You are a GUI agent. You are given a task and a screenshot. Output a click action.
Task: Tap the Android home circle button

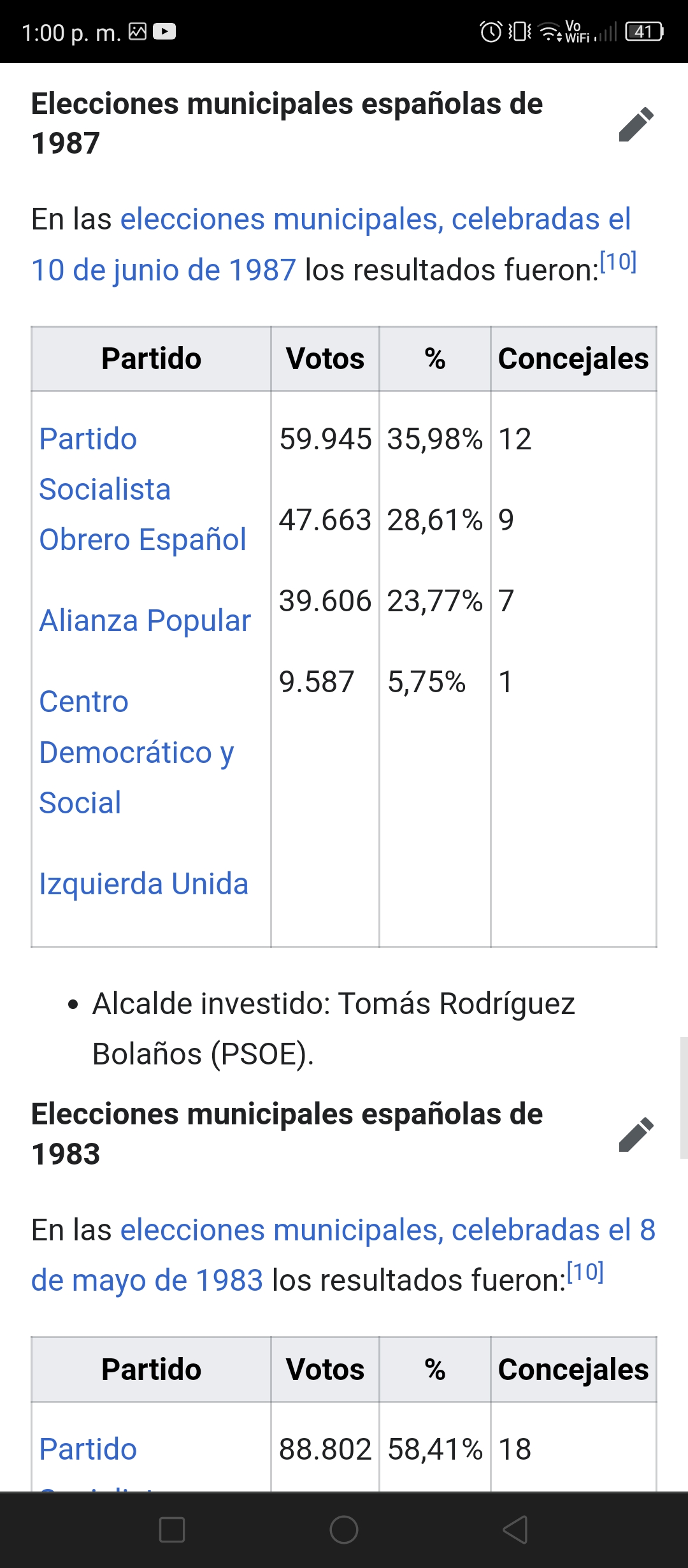coord(344,1529)
